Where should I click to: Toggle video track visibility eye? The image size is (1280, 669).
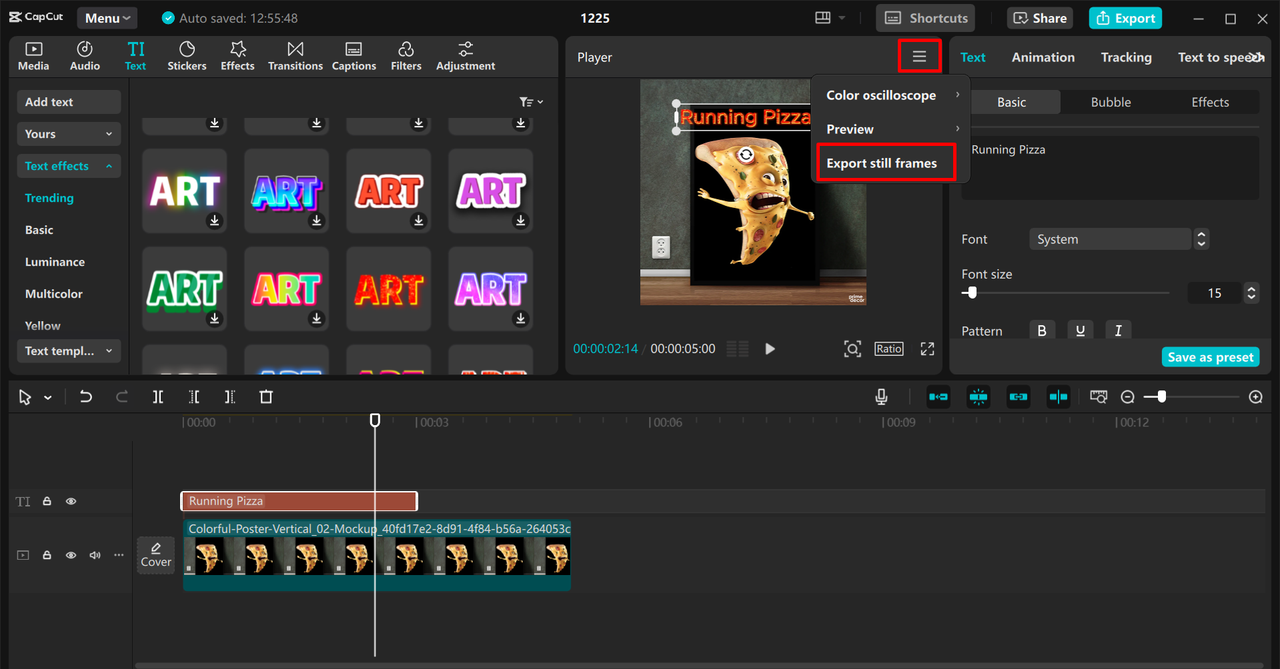click(x=71, y=555)
